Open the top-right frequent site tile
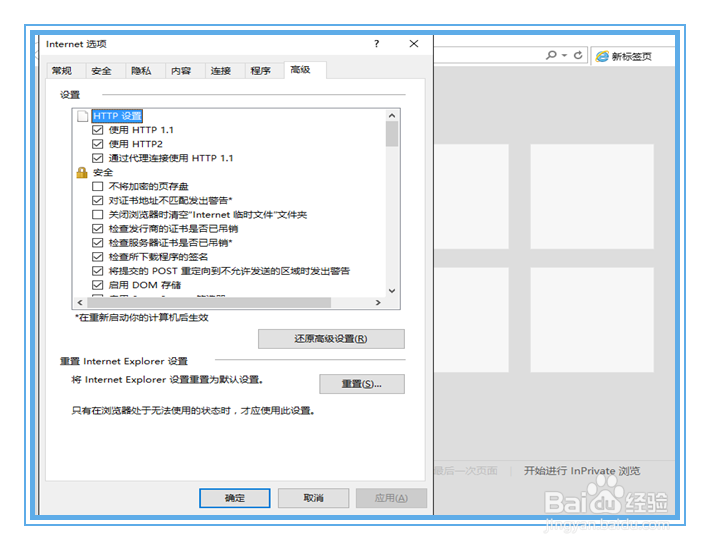The height and width of the screenshot is (550, 710). [x=592, y=196]
